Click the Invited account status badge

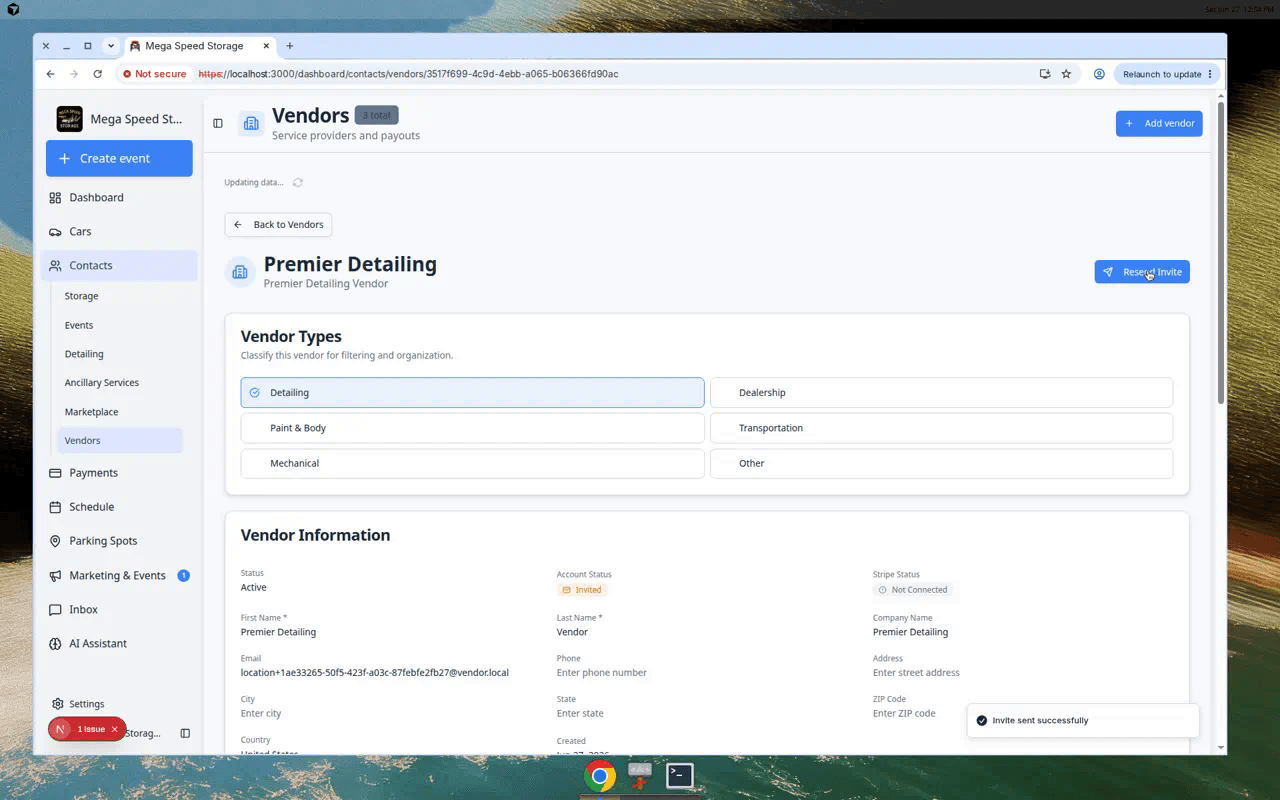tap(582, 590)
